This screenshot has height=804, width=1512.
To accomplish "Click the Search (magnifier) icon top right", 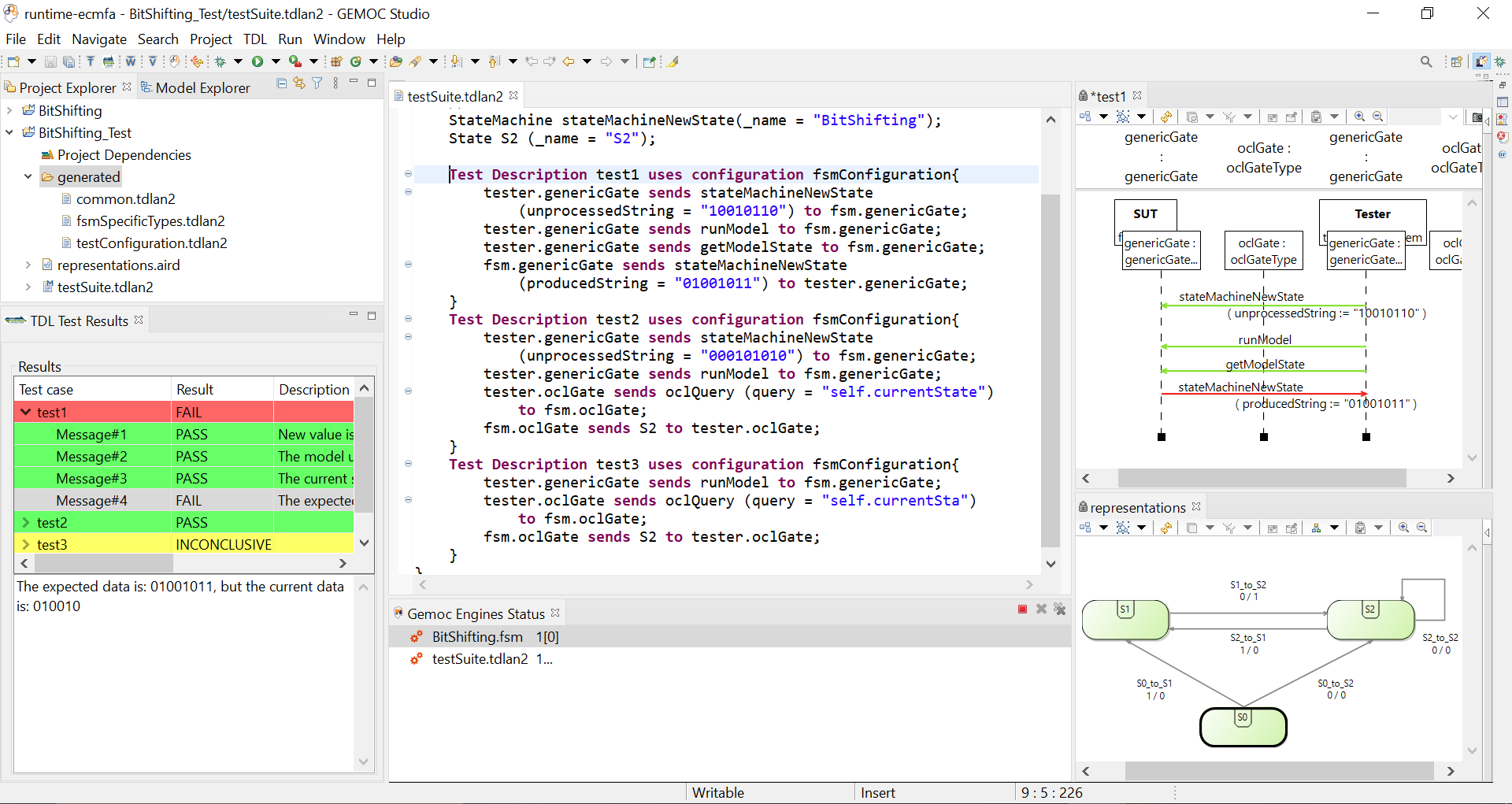I will coord(1427,61).
